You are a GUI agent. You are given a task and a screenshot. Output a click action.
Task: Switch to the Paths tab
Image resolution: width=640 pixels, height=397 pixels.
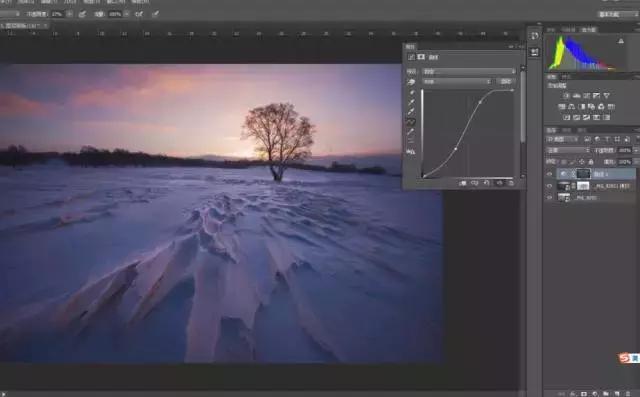582,130
